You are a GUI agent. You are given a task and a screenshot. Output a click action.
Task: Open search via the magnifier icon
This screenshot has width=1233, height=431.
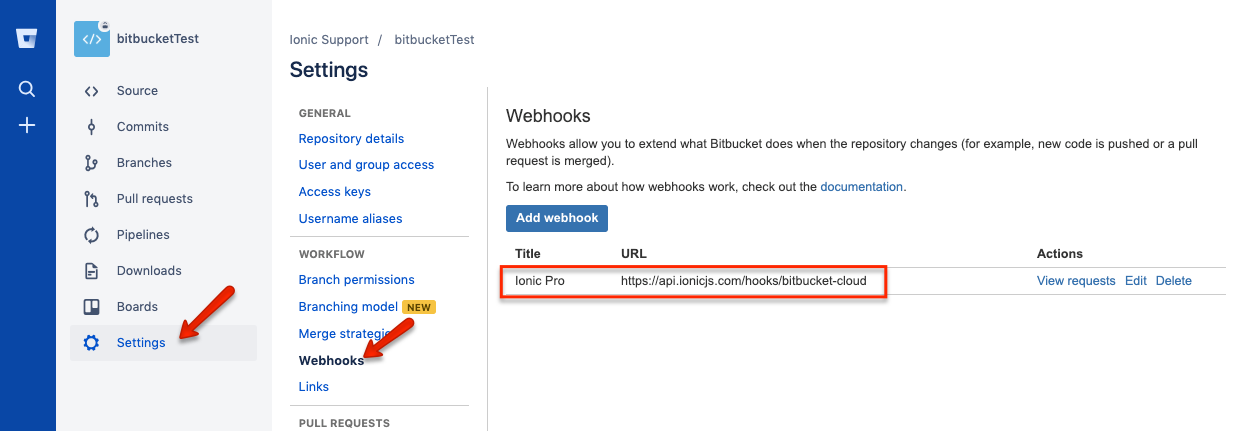(x=27, y=89)
